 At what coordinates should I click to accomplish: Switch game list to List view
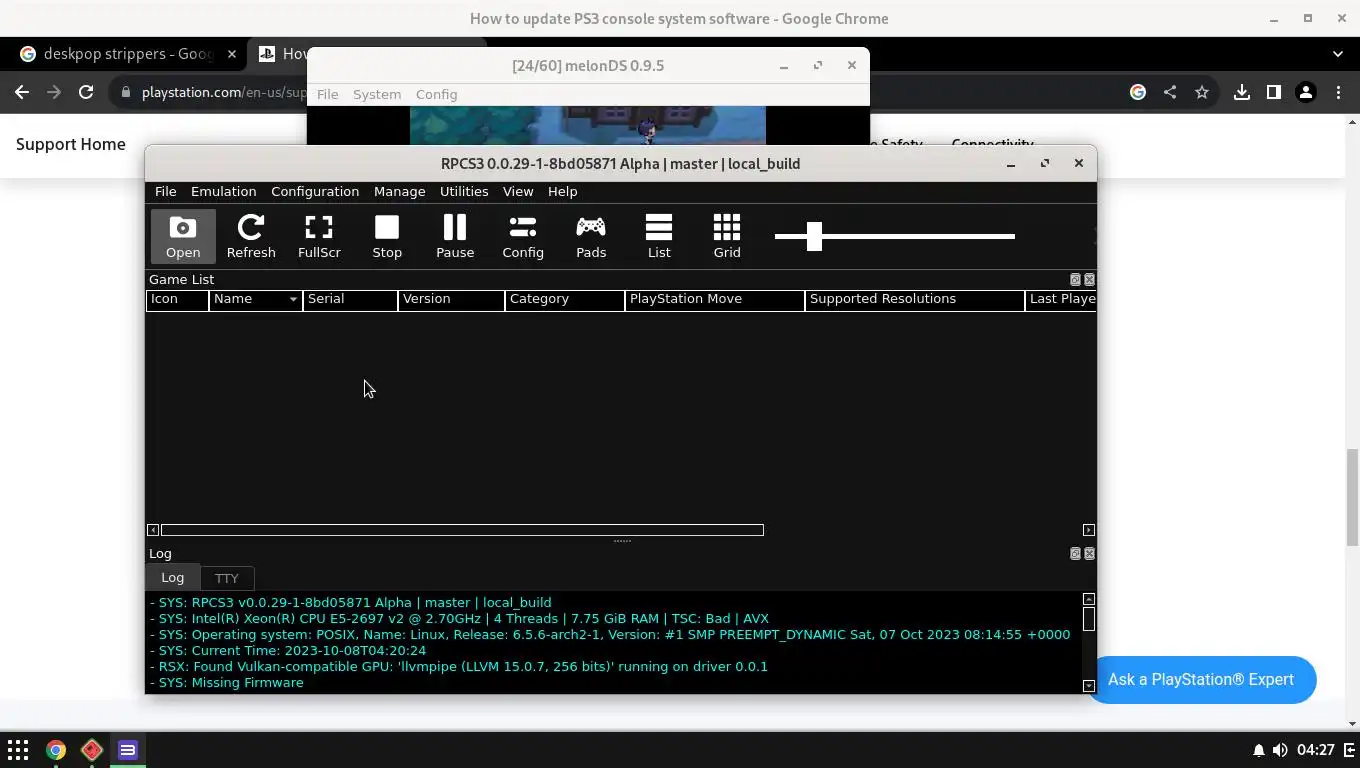point(659,237)
